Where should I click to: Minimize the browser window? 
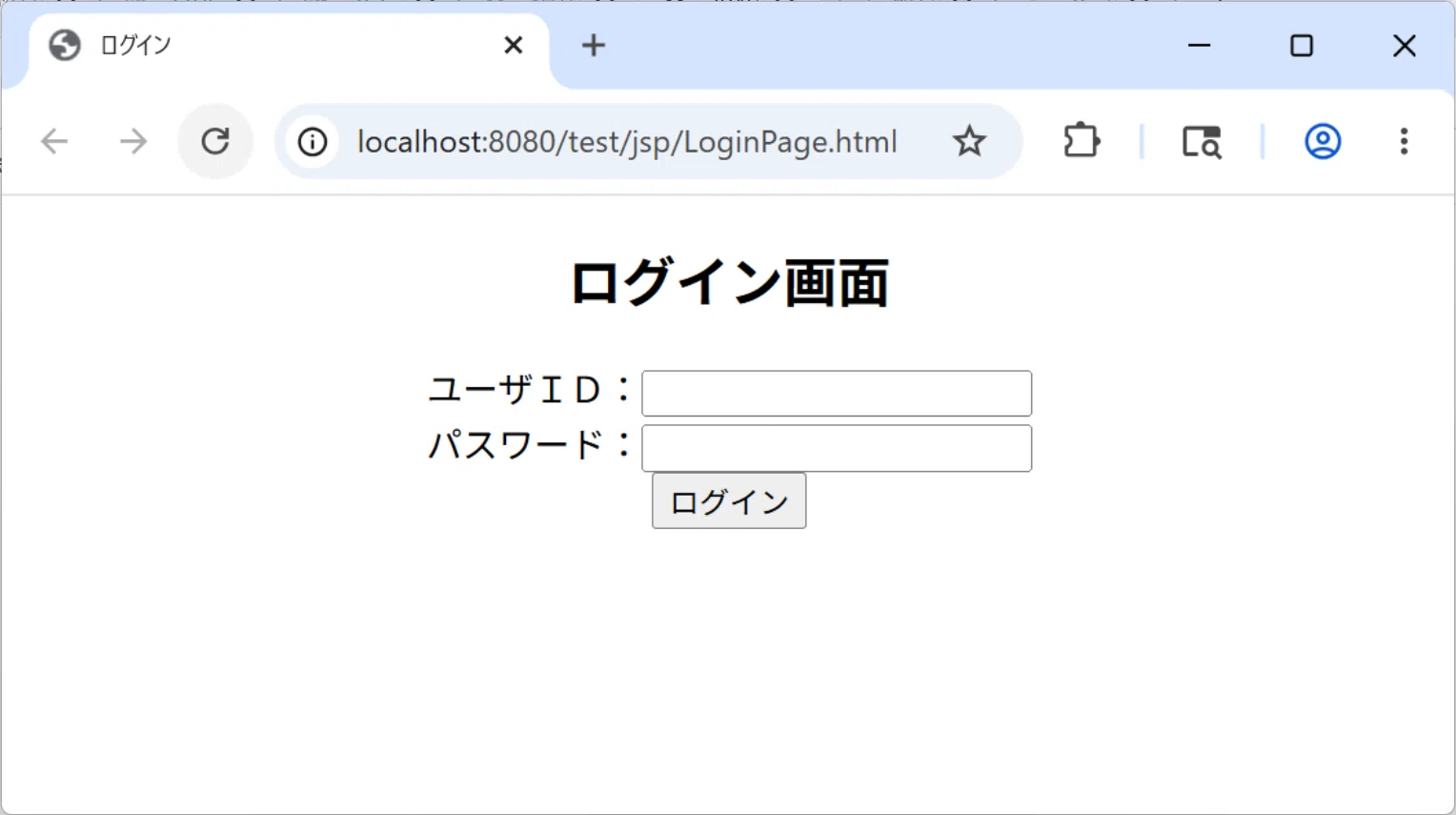tap(1200, 45)
